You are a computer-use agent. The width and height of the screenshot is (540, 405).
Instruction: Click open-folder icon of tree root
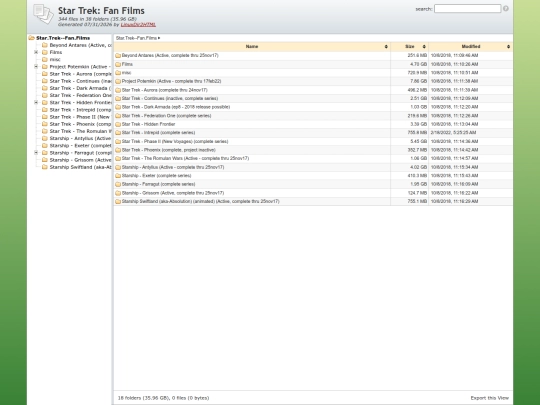(32, 38)
